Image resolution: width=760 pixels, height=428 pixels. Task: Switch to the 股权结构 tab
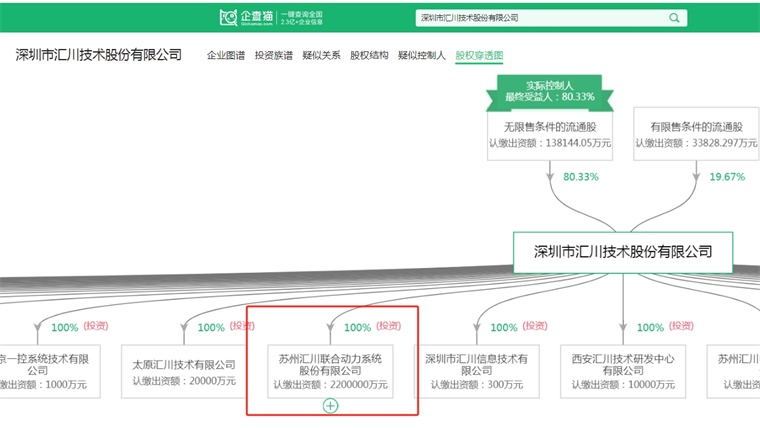(369, 55)
